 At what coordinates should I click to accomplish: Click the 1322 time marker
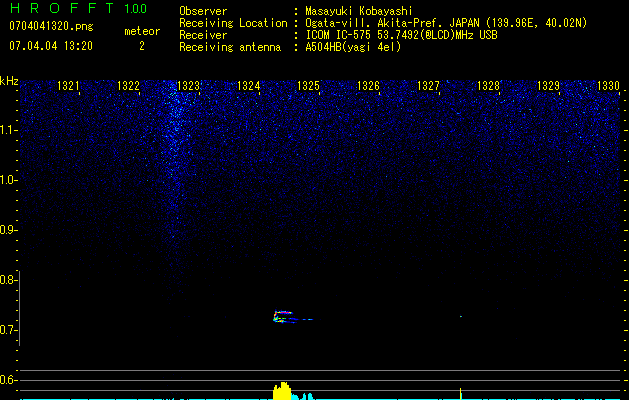[128, 86]
